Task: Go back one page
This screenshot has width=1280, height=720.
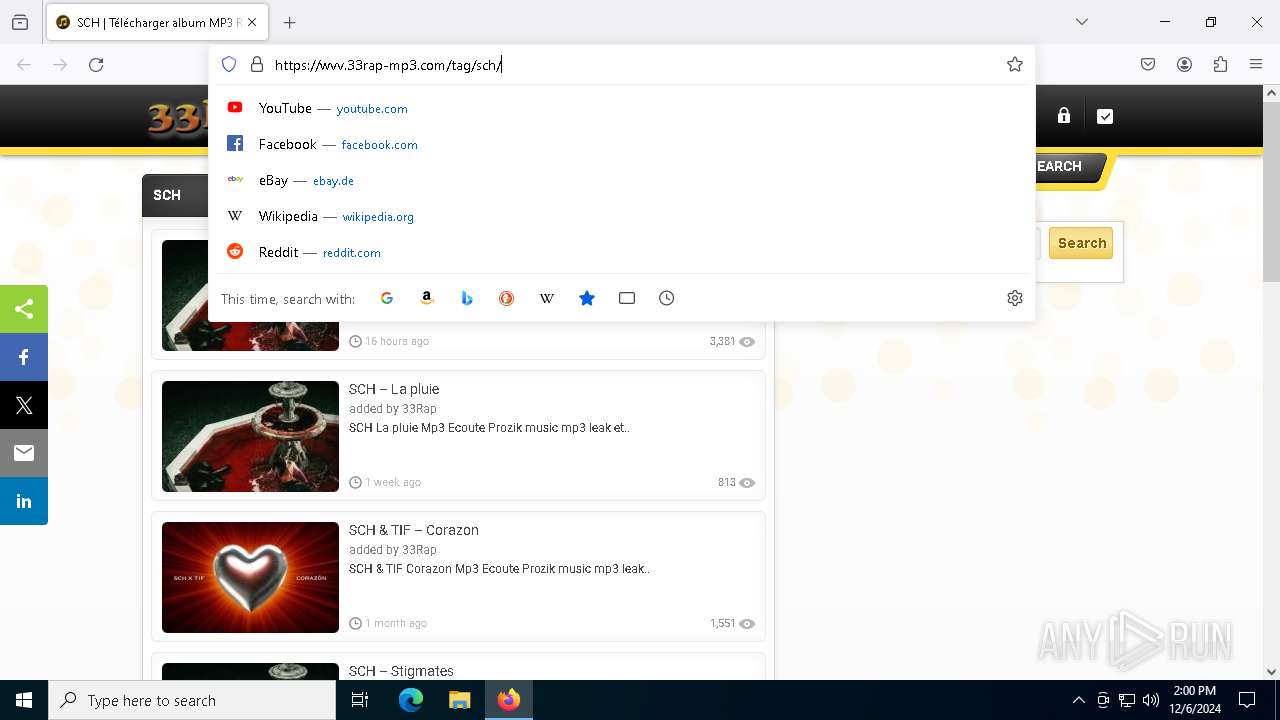Action: [x=24, y=64]
